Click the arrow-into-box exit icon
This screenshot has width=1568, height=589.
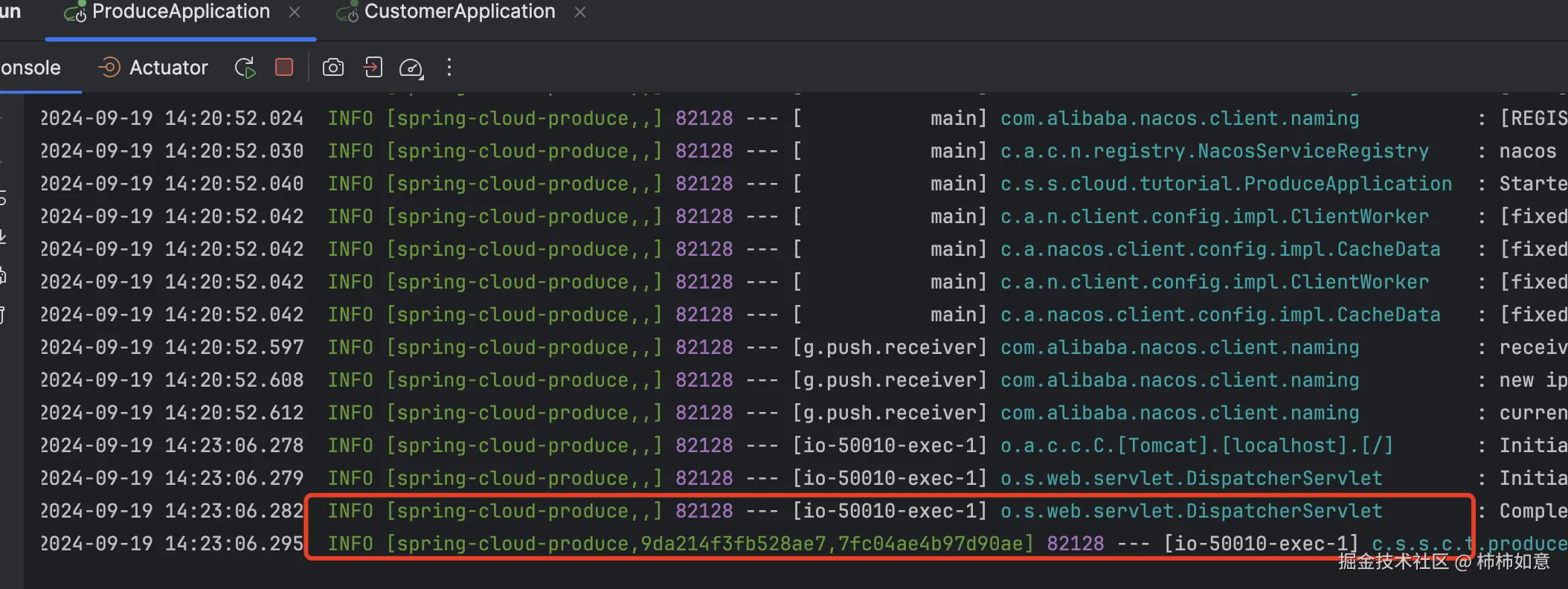(373, 68)
